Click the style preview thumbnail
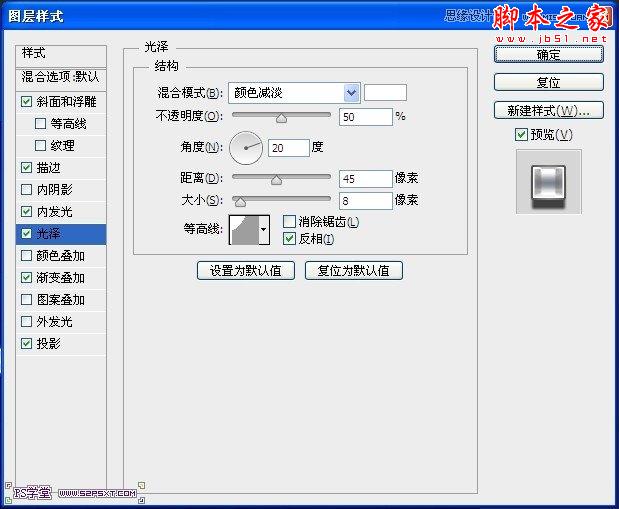 point(549,182)
